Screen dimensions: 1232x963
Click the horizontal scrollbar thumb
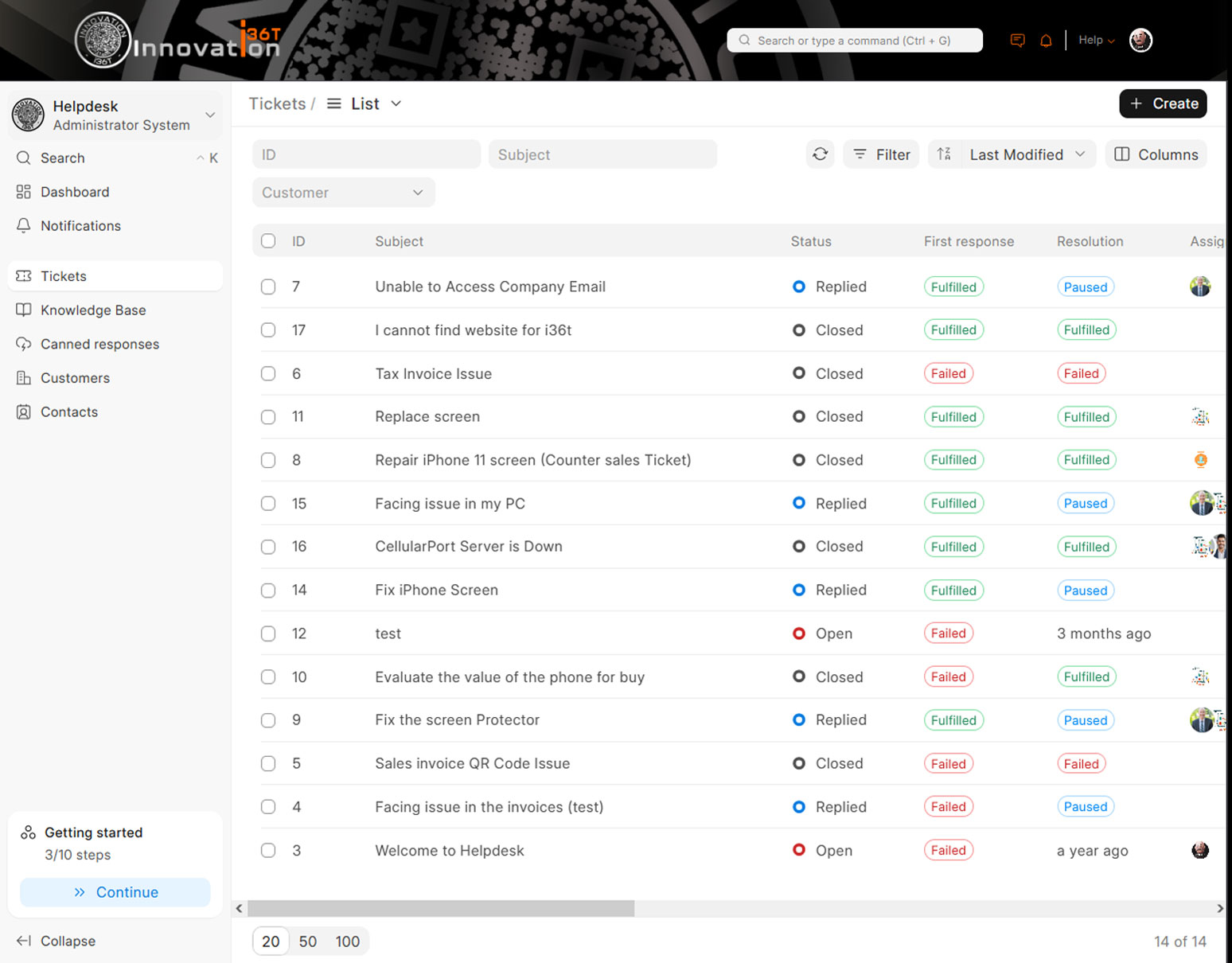point(440,908)
